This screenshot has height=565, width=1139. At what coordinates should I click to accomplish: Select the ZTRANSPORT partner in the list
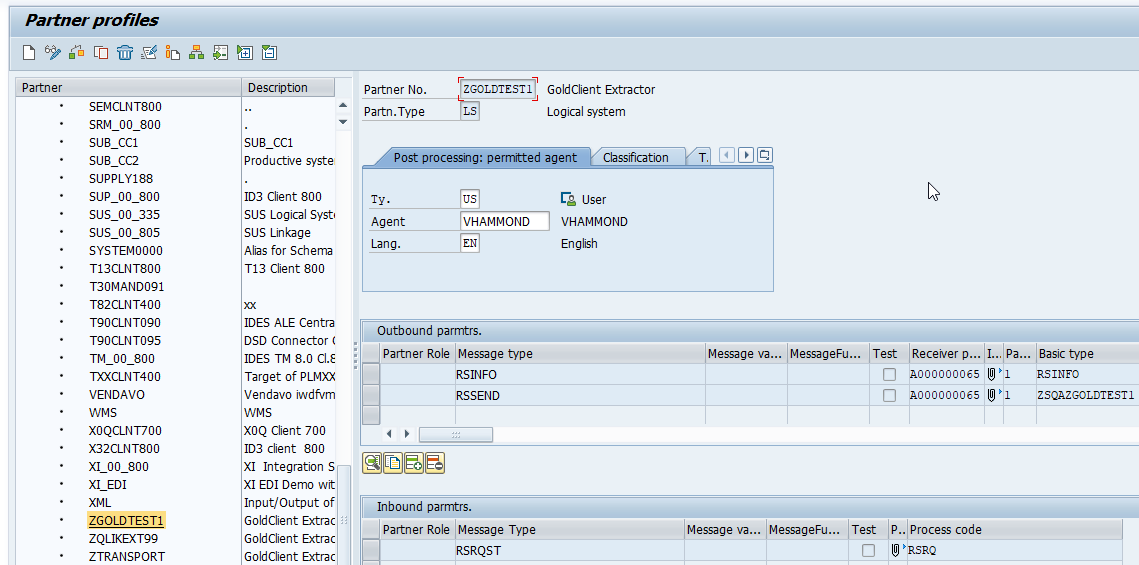pos(126,556)
